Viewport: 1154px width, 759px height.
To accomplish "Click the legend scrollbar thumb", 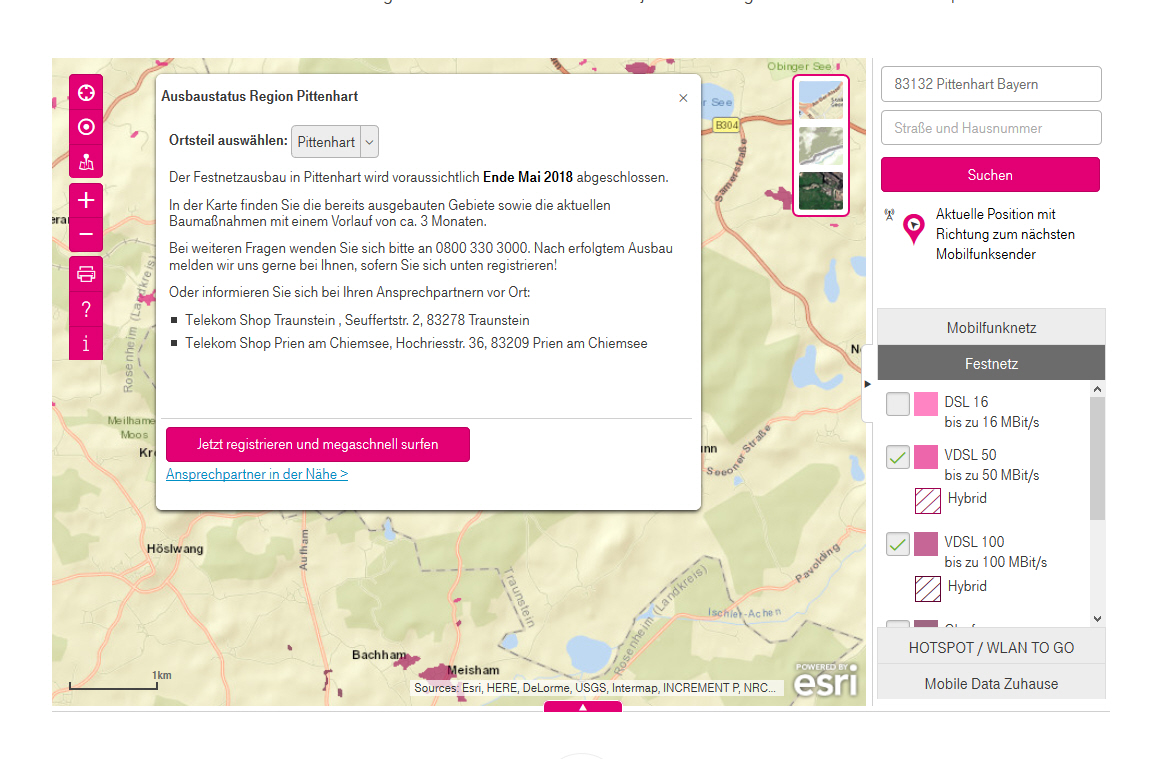I will tap(1097, 458).
